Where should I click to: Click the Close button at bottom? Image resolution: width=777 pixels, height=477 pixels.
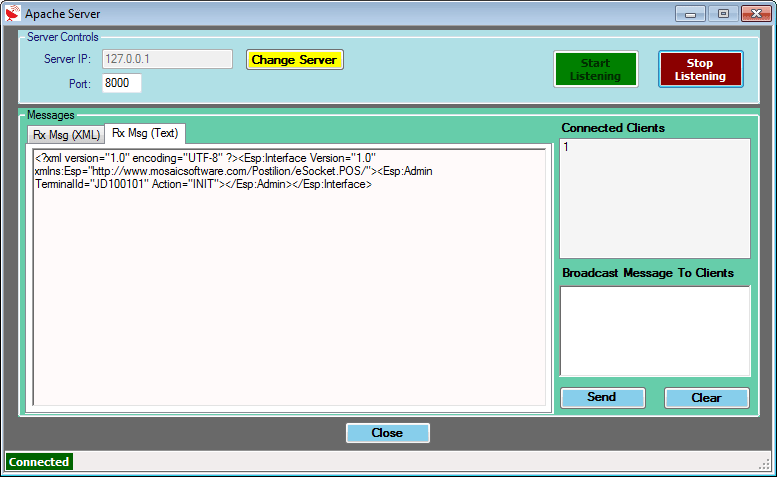tap(388, 433)
